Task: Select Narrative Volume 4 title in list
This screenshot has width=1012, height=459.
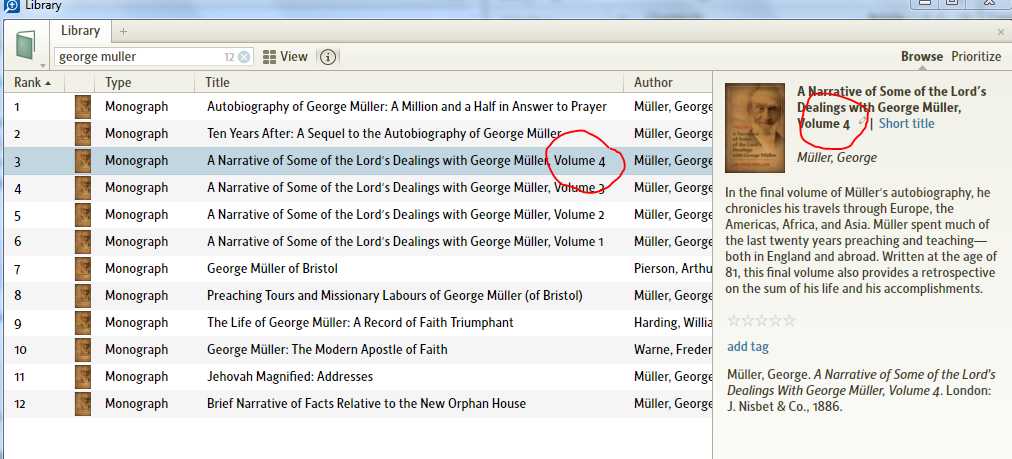Action: click(x=406, y=161)
